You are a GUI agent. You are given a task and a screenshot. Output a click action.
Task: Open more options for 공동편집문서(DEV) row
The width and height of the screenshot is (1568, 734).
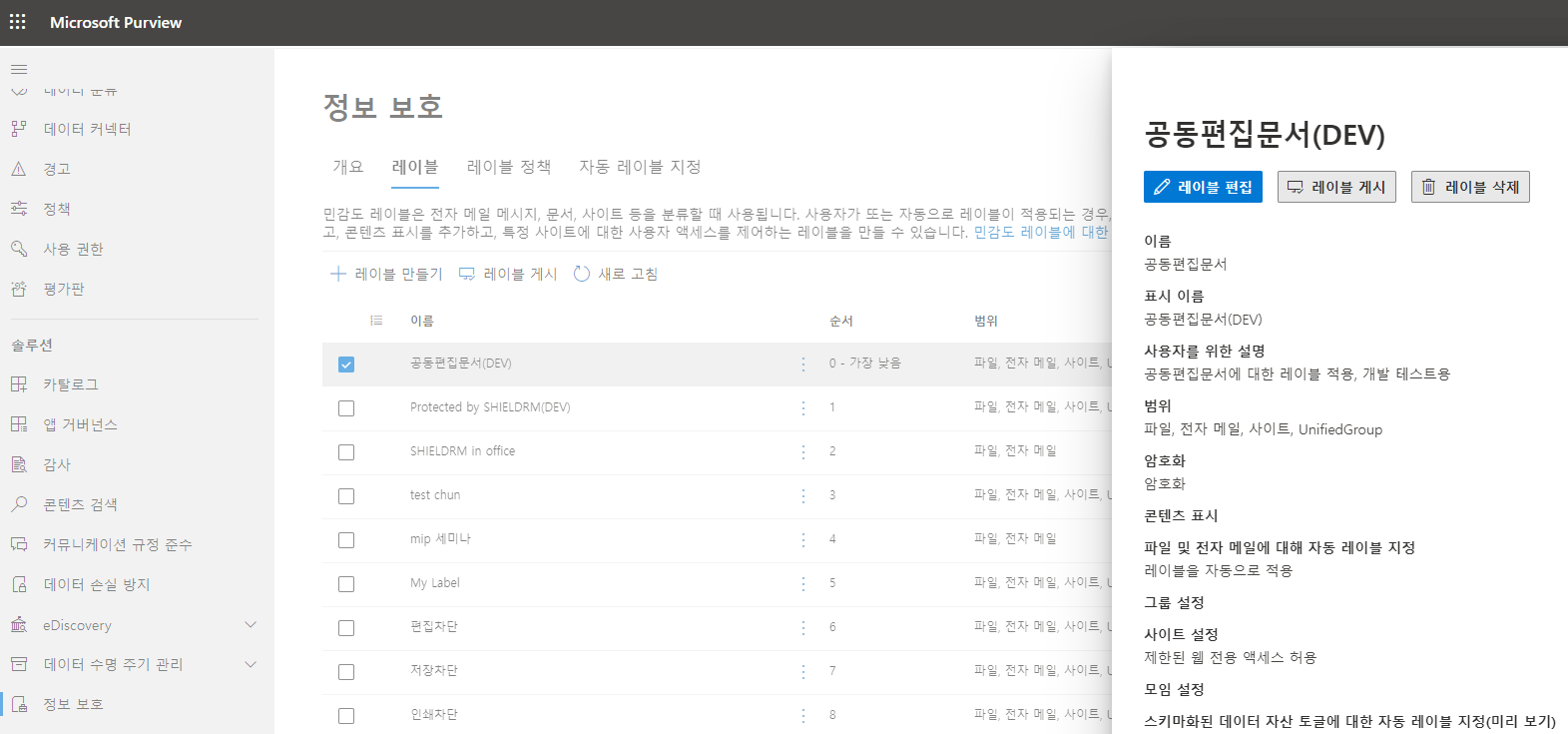[x=803, y=364]
